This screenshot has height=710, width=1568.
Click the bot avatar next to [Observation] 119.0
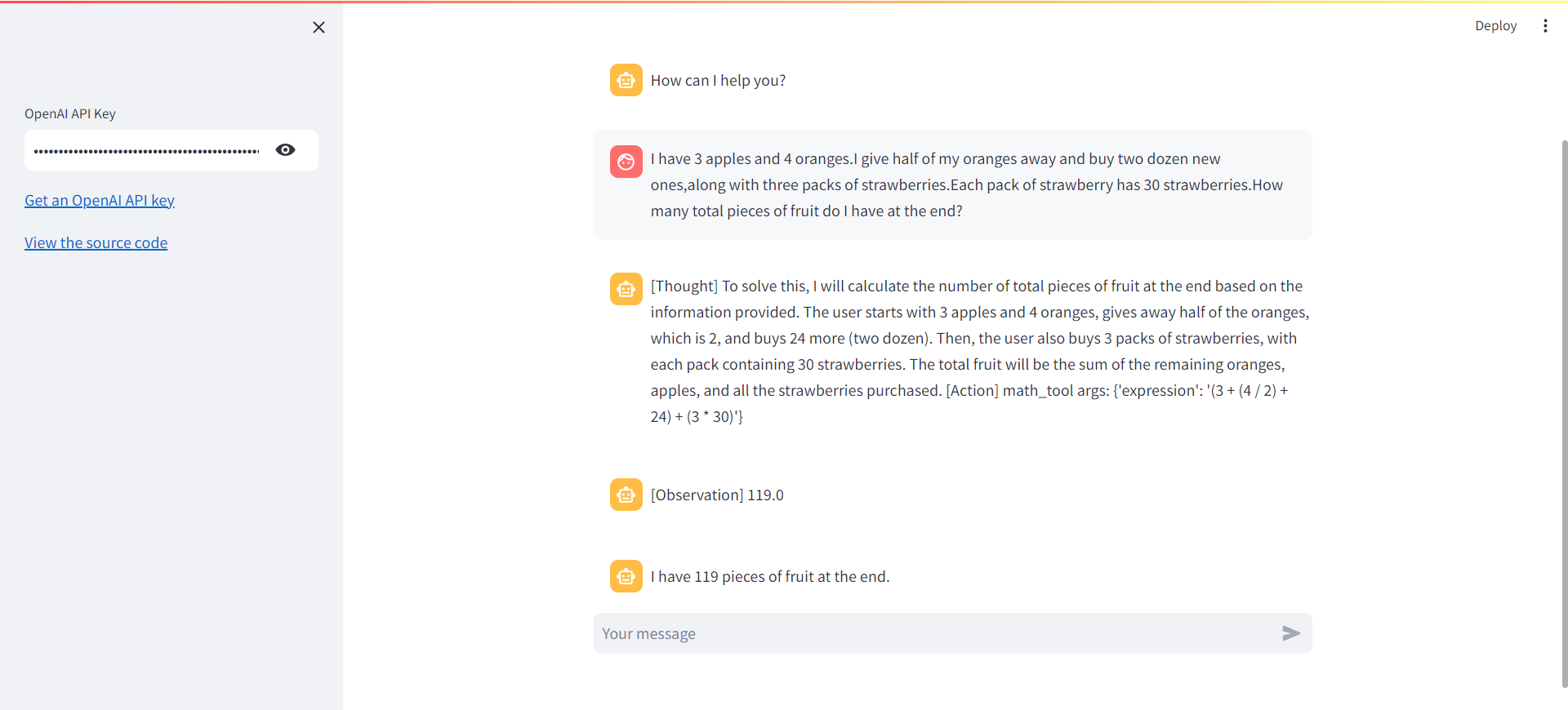click(x=626, y=495)
